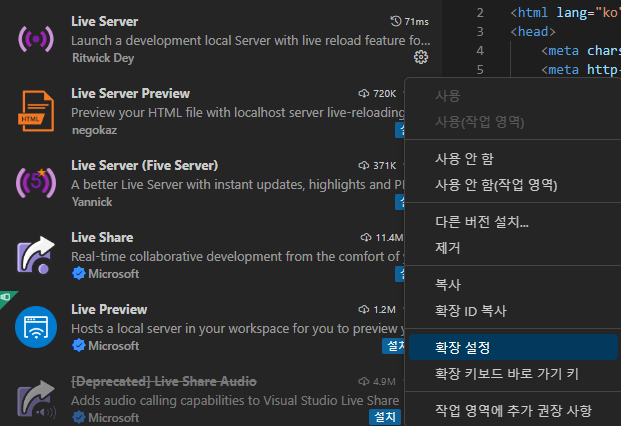
Task: Click the <head> tag in editor
Action: tap(533, 31)
